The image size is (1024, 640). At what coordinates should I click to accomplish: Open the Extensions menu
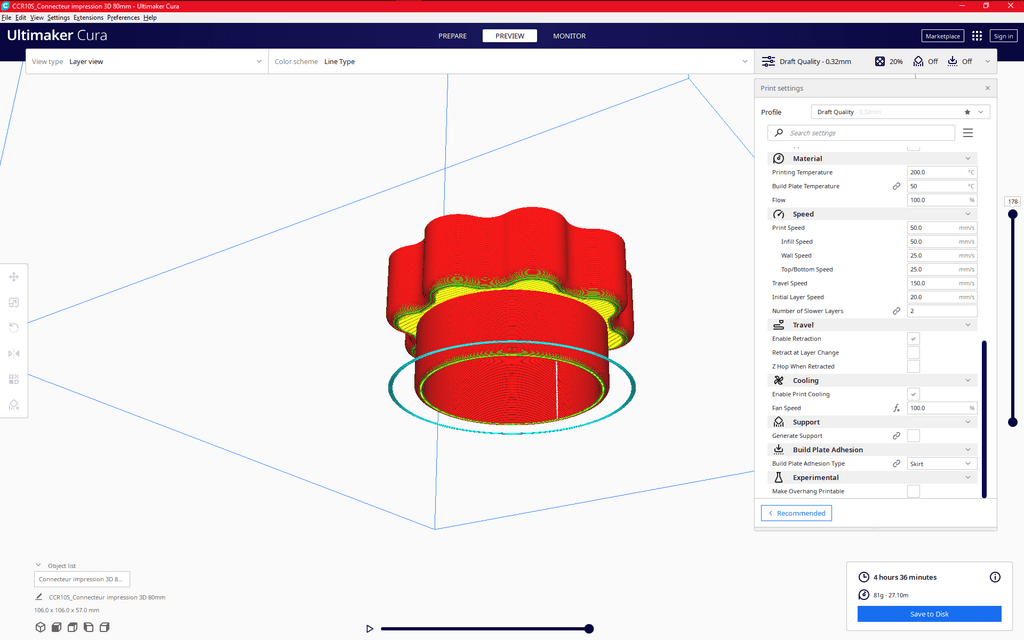coord(88,18)
